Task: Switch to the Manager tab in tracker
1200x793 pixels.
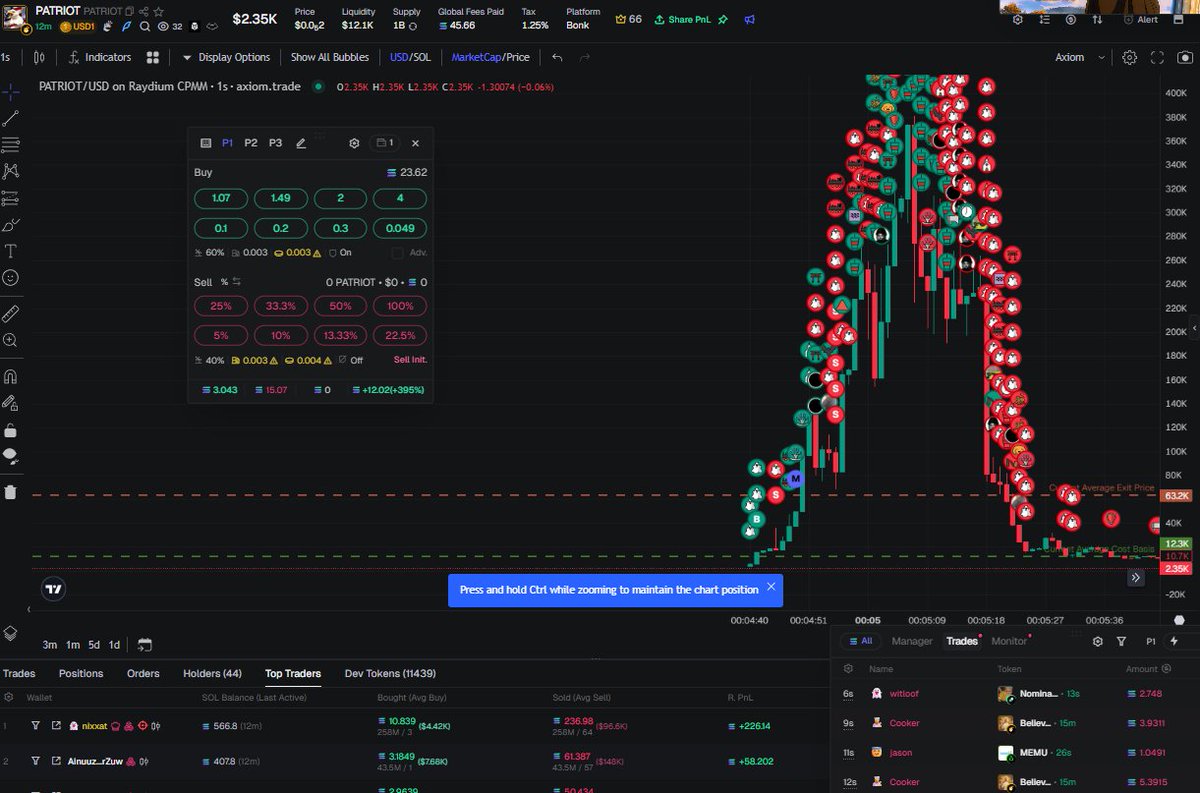Action: (x=912, y=641)
